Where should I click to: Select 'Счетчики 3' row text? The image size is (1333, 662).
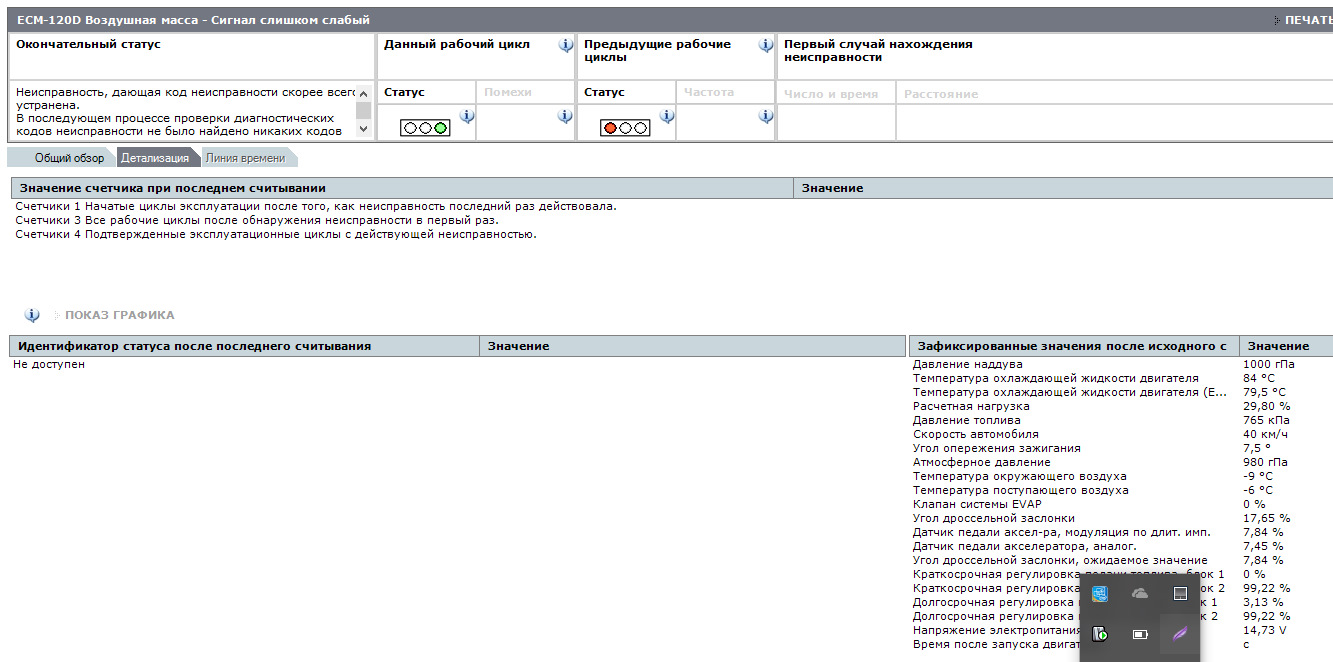pos(257,220)
